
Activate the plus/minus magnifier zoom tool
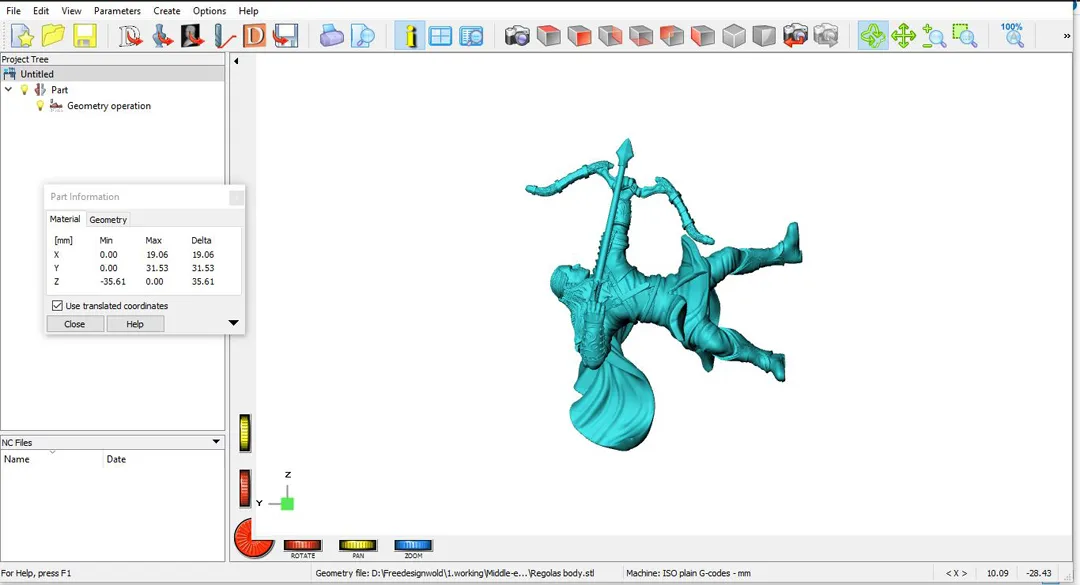[934, 36]
